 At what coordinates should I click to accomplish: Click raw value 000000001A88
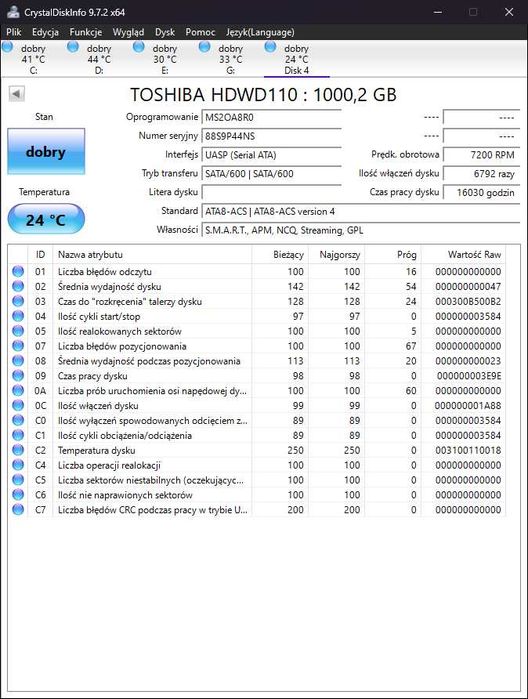(x=468, y=406)
